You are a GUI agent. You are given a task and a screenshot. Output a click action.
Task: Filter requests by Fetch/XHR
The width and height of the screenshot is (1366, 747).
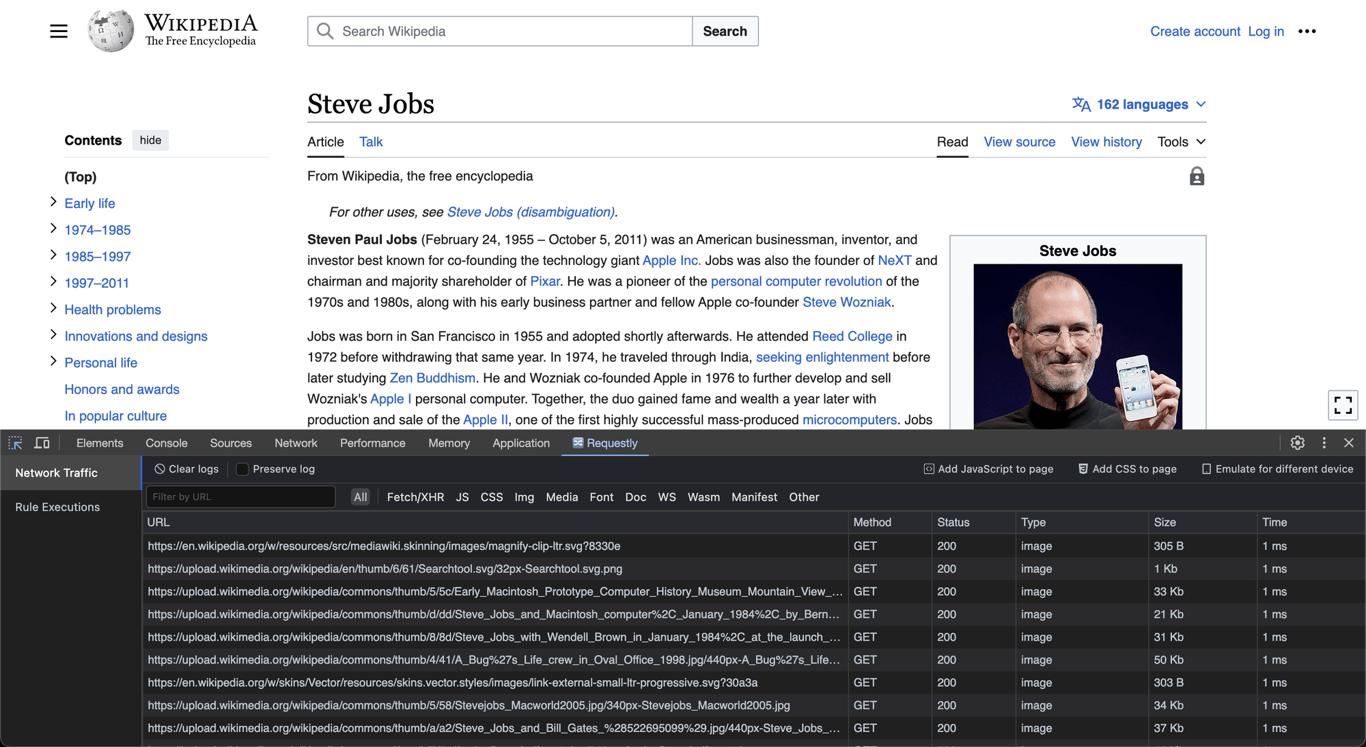pos(415,497)
